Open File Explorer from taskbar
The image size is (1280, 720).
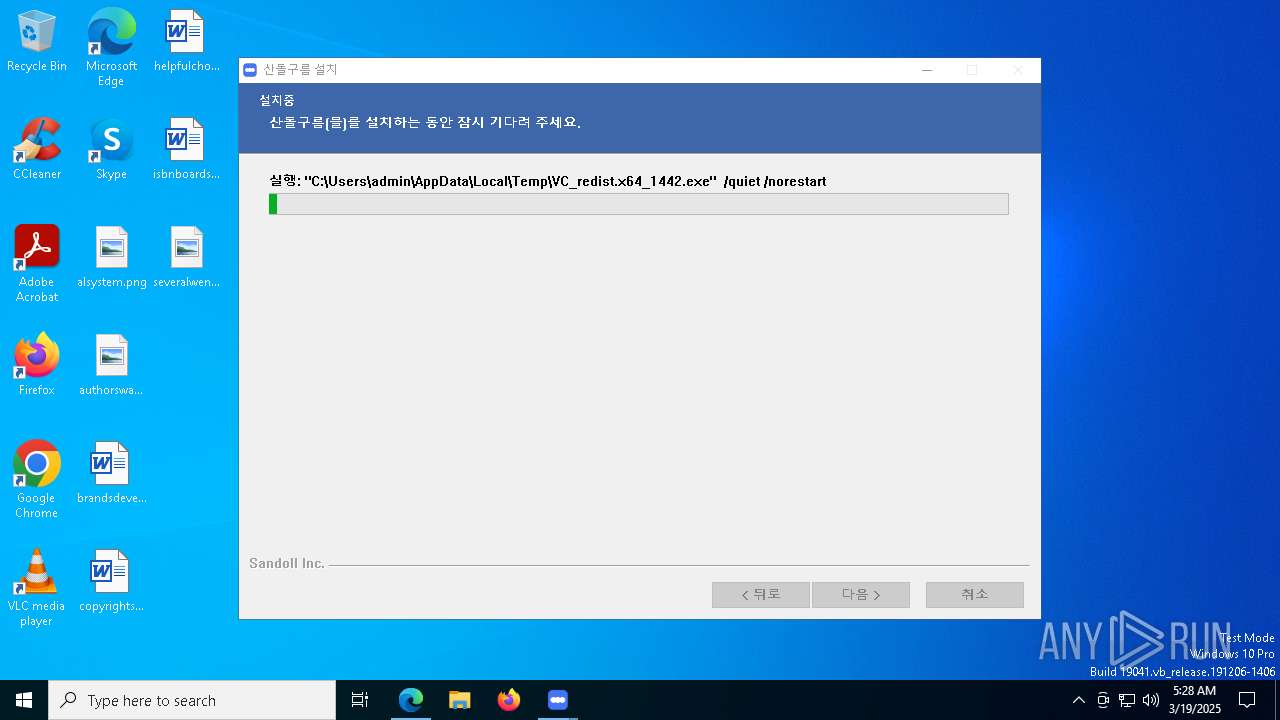[460, 700]
